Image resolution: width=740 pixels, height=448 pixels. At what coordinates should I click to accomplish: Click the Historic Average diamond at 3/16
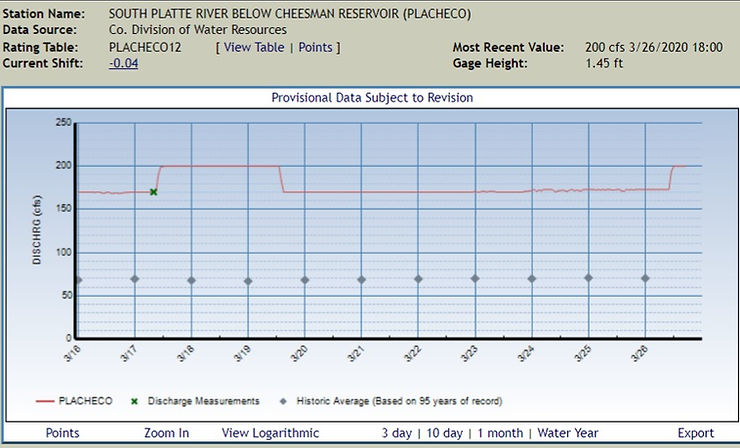78,280
